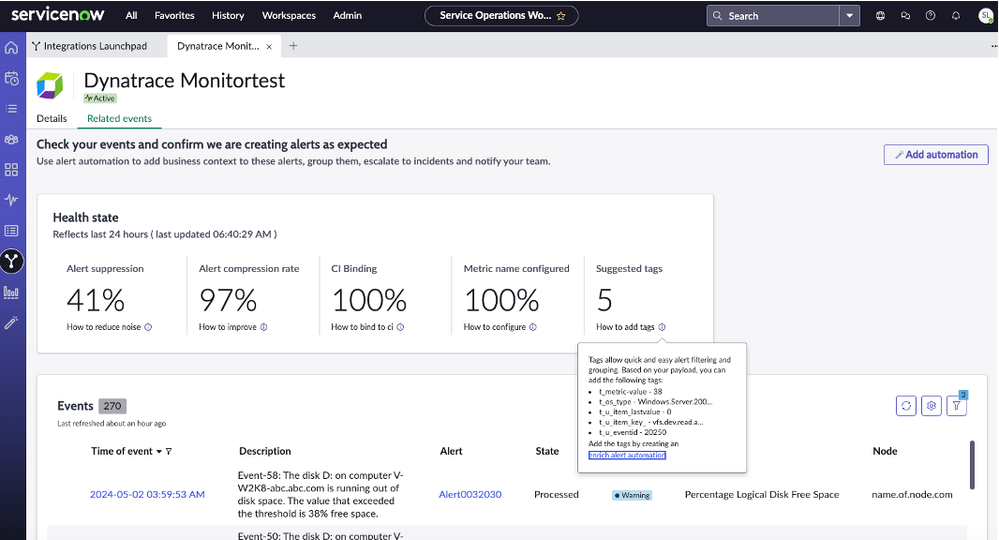Open the Home icon in left sidebar
This screenshot has width=999, height=540.
point(11,47)
